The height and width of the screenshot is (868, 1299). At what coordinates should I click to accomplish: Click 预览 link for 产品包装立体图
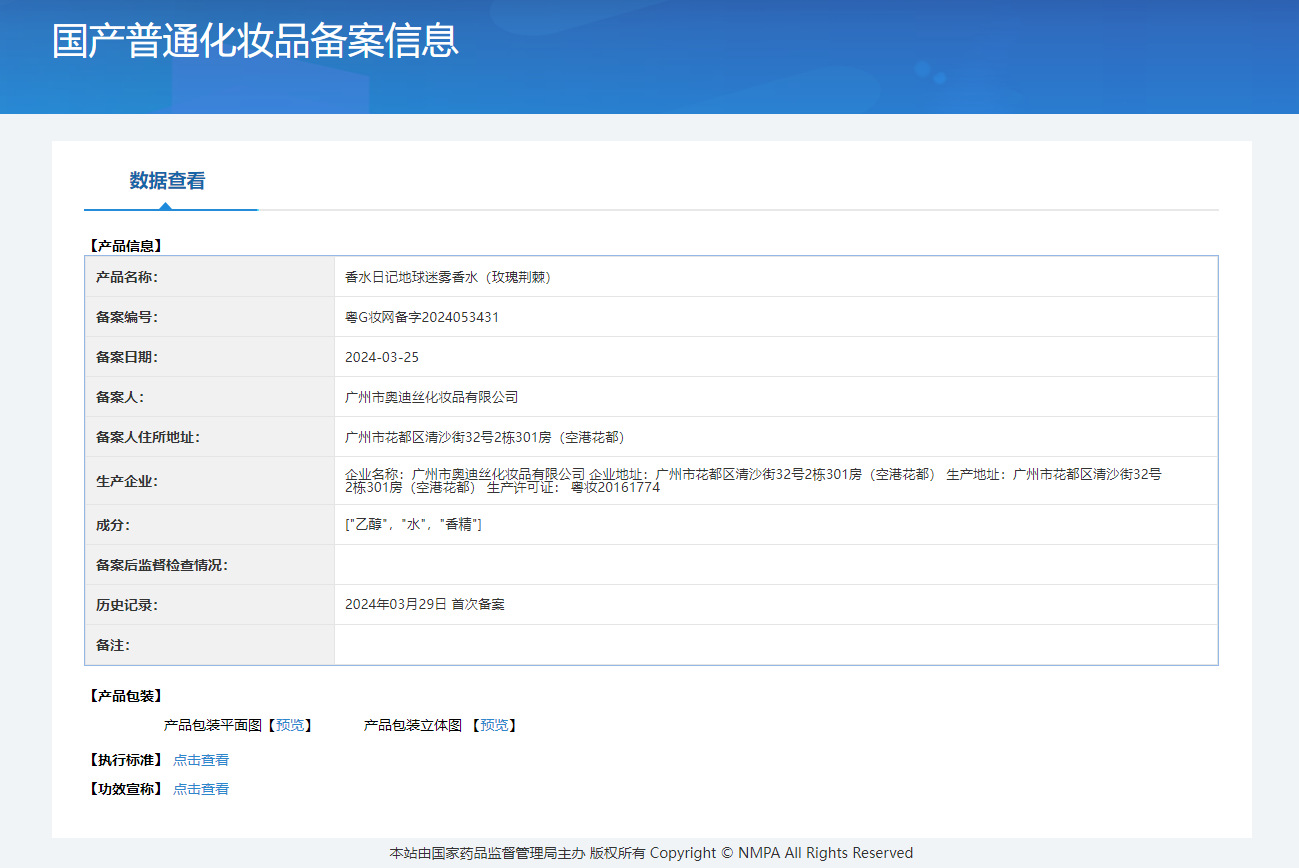(x=494, y=725)
